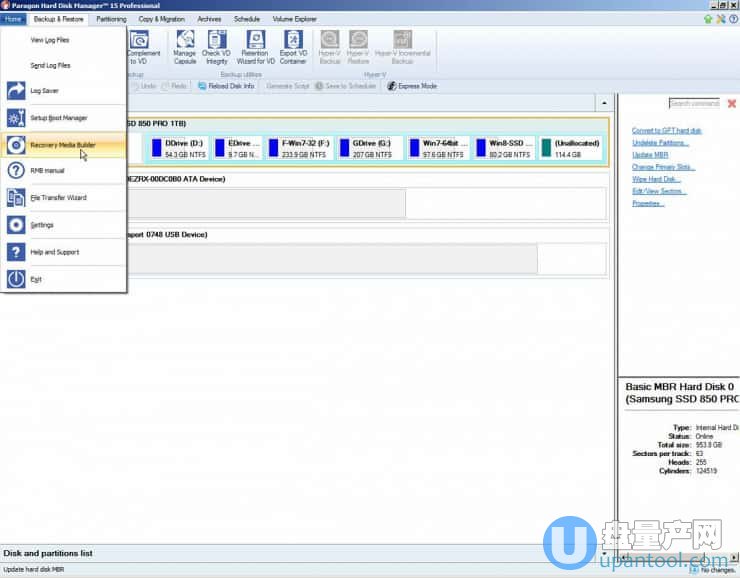
Task: Run Check VD Integrity tool
Action: [217, 45]
